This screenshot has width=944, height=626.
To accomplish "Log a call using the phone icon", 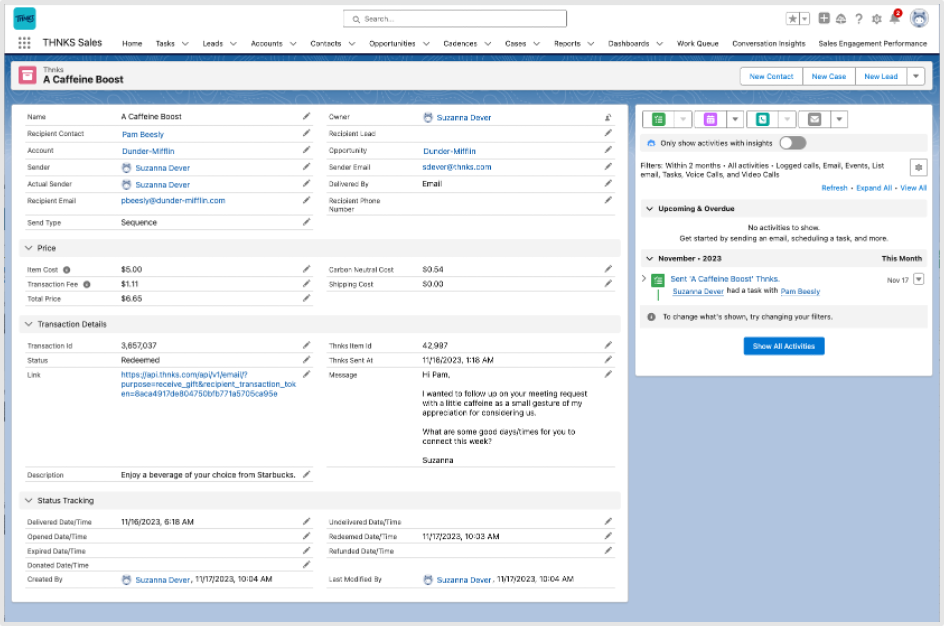I will 762,118.
